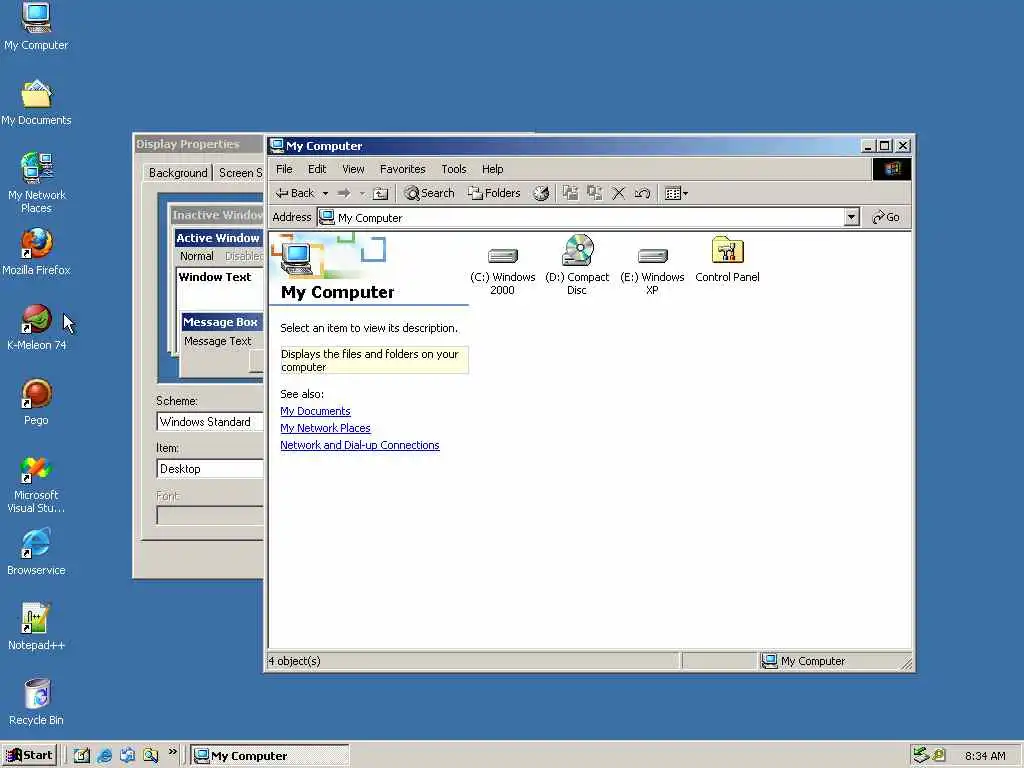1024x768 pixels.
Task: Select the Recycle Bin desktop icon
Action: (36, 703)
